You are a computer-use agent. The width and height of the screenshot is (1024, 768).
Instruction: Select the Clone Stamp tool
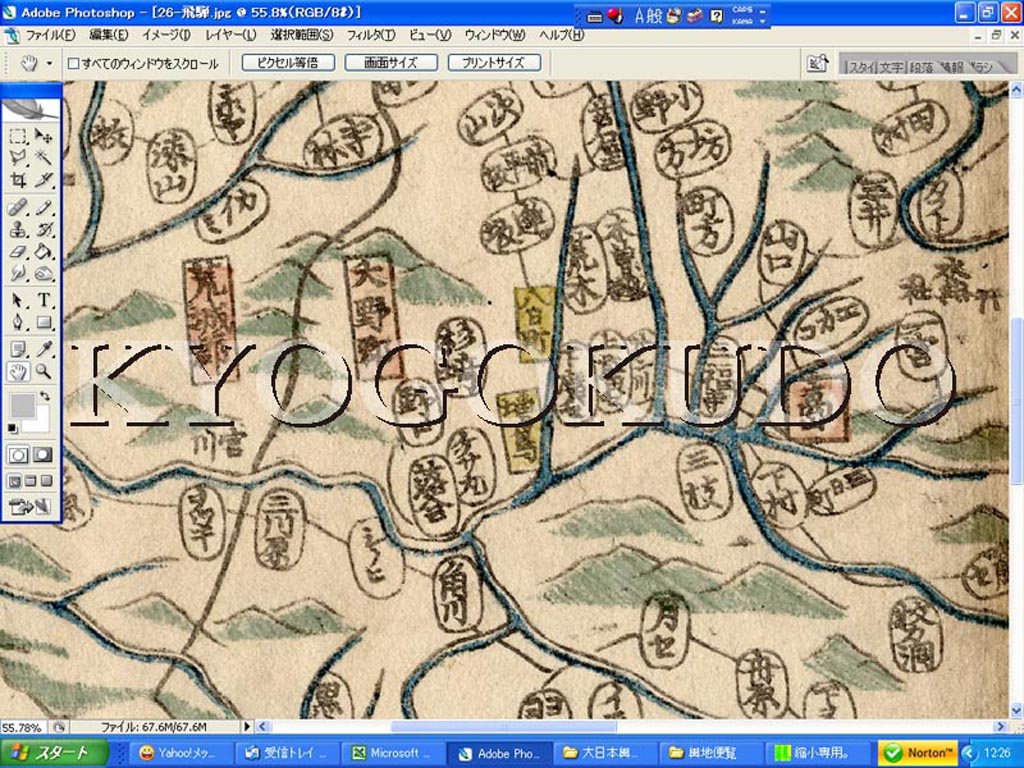pyautogui.click(x=18, y=230)
